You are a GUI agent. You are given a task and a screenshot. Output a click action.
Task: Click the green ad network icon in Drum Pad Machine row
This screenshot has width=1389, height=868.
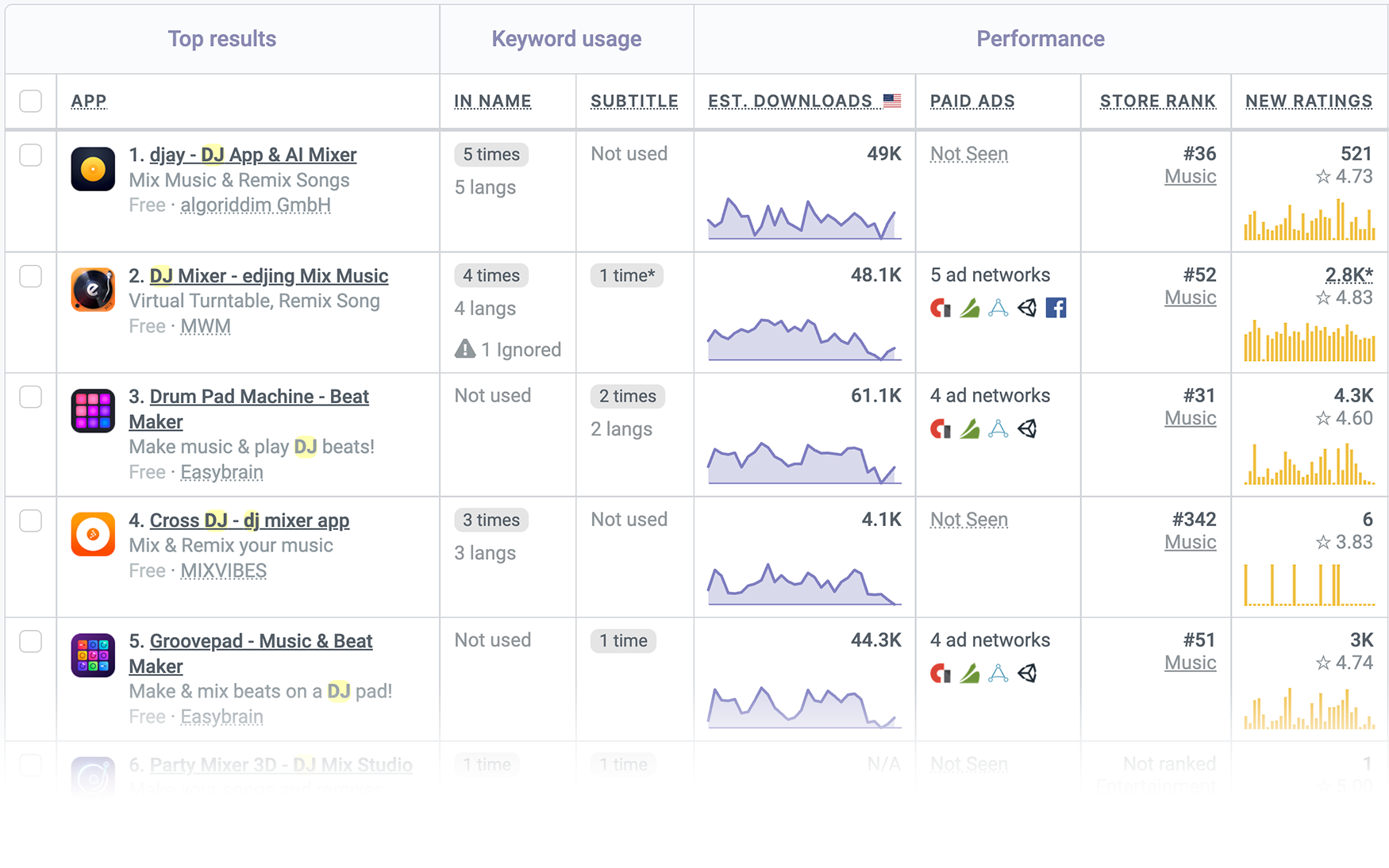[x=969, y=429]
